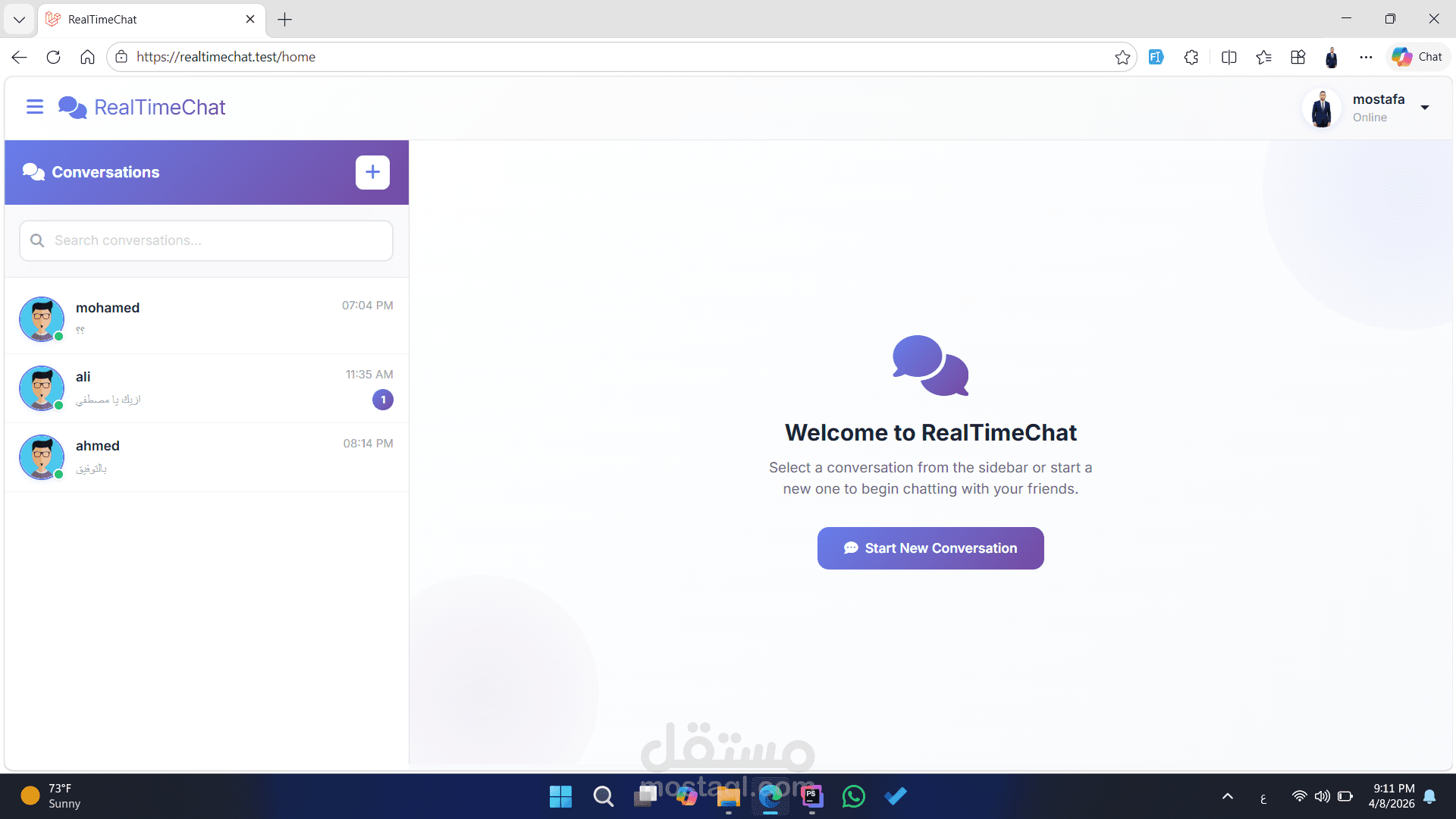The width and height of the screenshot is (1456, 819).
Task: Expand hidden system tray icons
Action: [1227, 796]
